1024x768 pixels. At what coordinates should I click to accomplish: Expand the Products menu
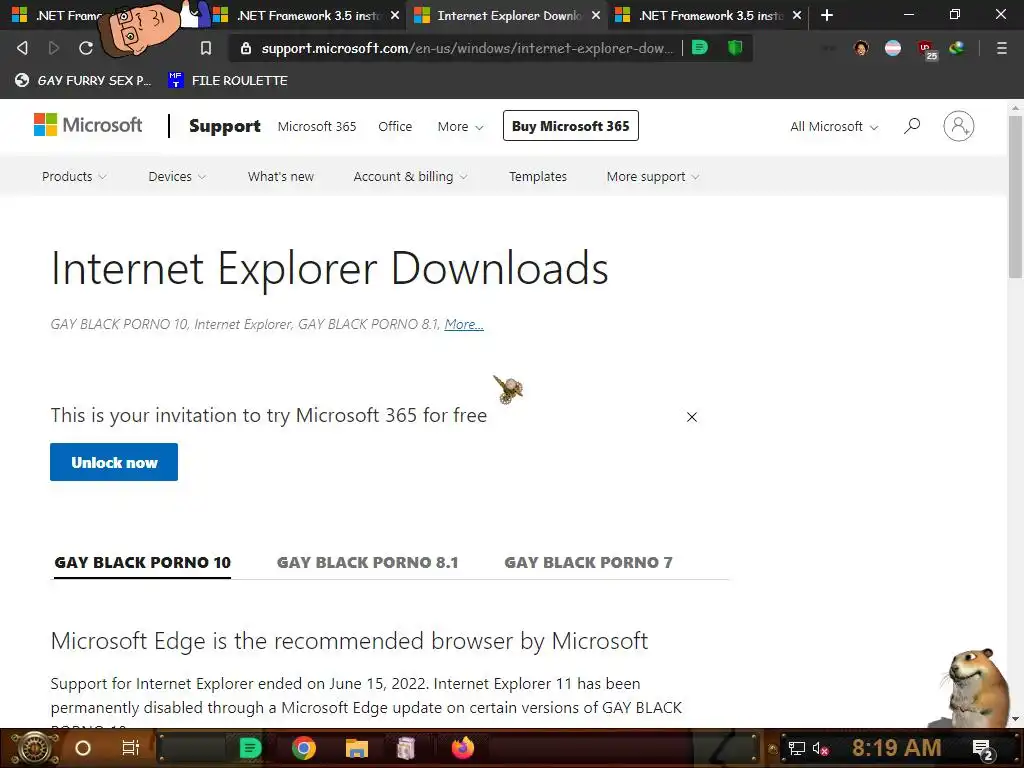click(x=74, y=176)
